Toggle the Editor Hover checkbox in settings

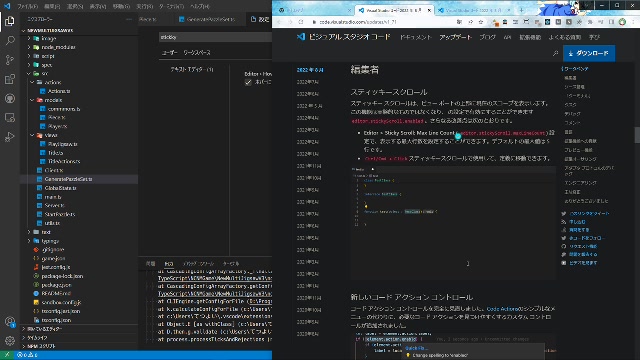[x=248, y=82]
